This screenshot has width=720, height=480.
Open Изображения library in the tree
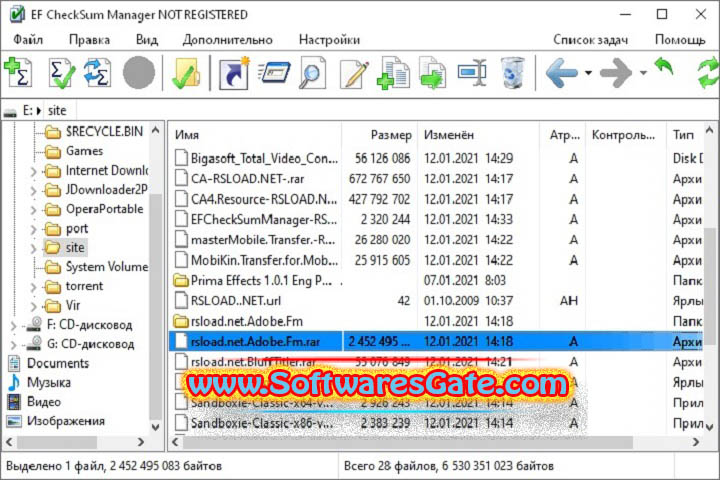click(56, 421)
